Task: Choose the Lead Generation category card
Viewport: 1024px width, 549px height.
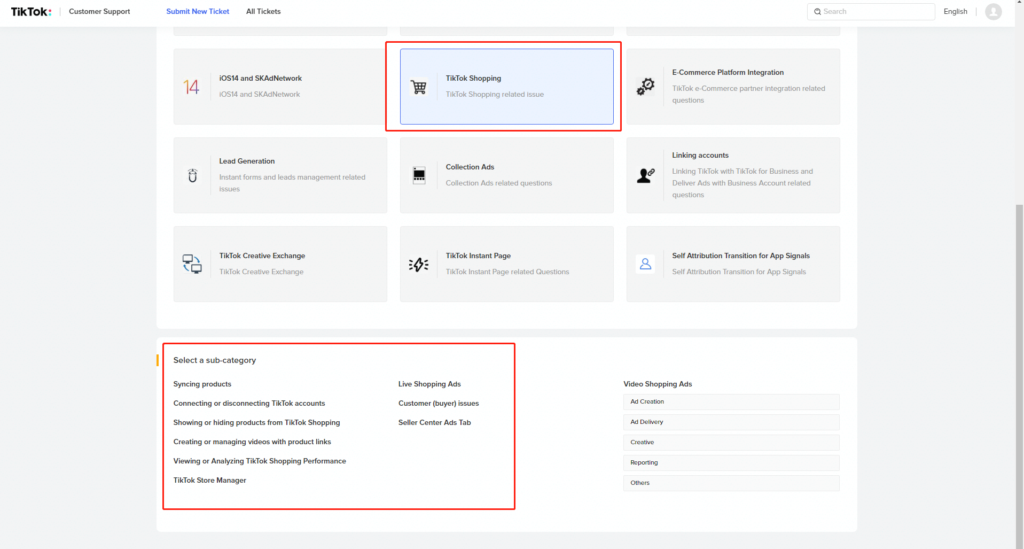Action: pyautogui.click(x=280, y=175)
